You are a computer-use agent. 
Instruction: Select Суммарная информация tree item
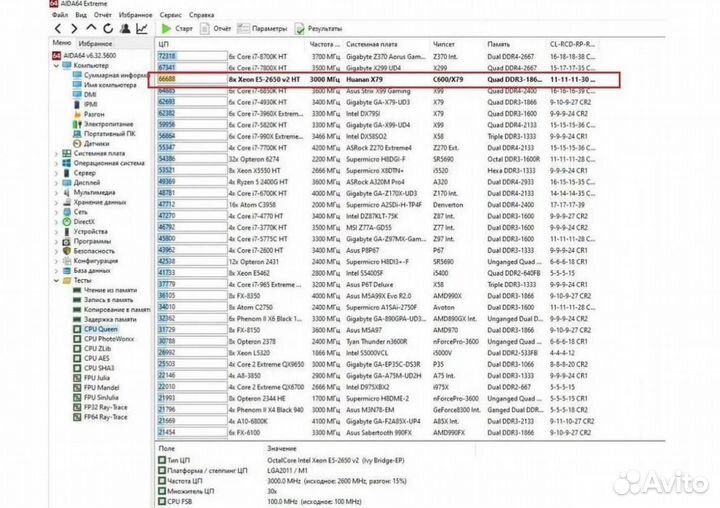(x=110, y=75)
